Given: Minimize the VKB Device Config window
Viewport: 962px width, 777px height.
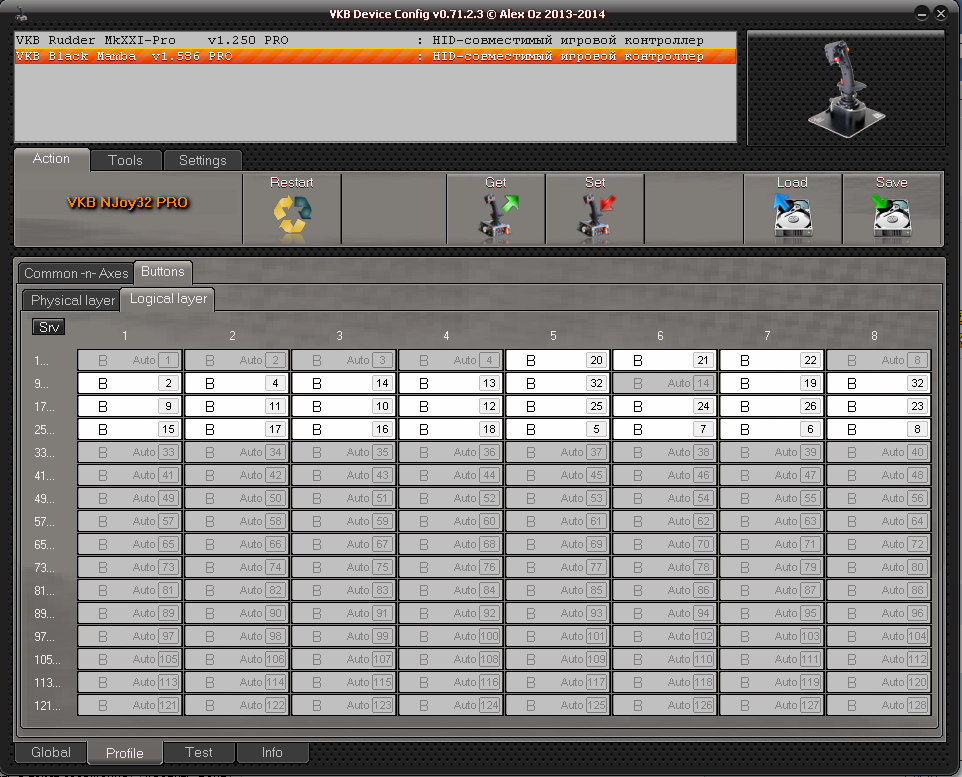Looking at the screenshot, I should point(922,14).
